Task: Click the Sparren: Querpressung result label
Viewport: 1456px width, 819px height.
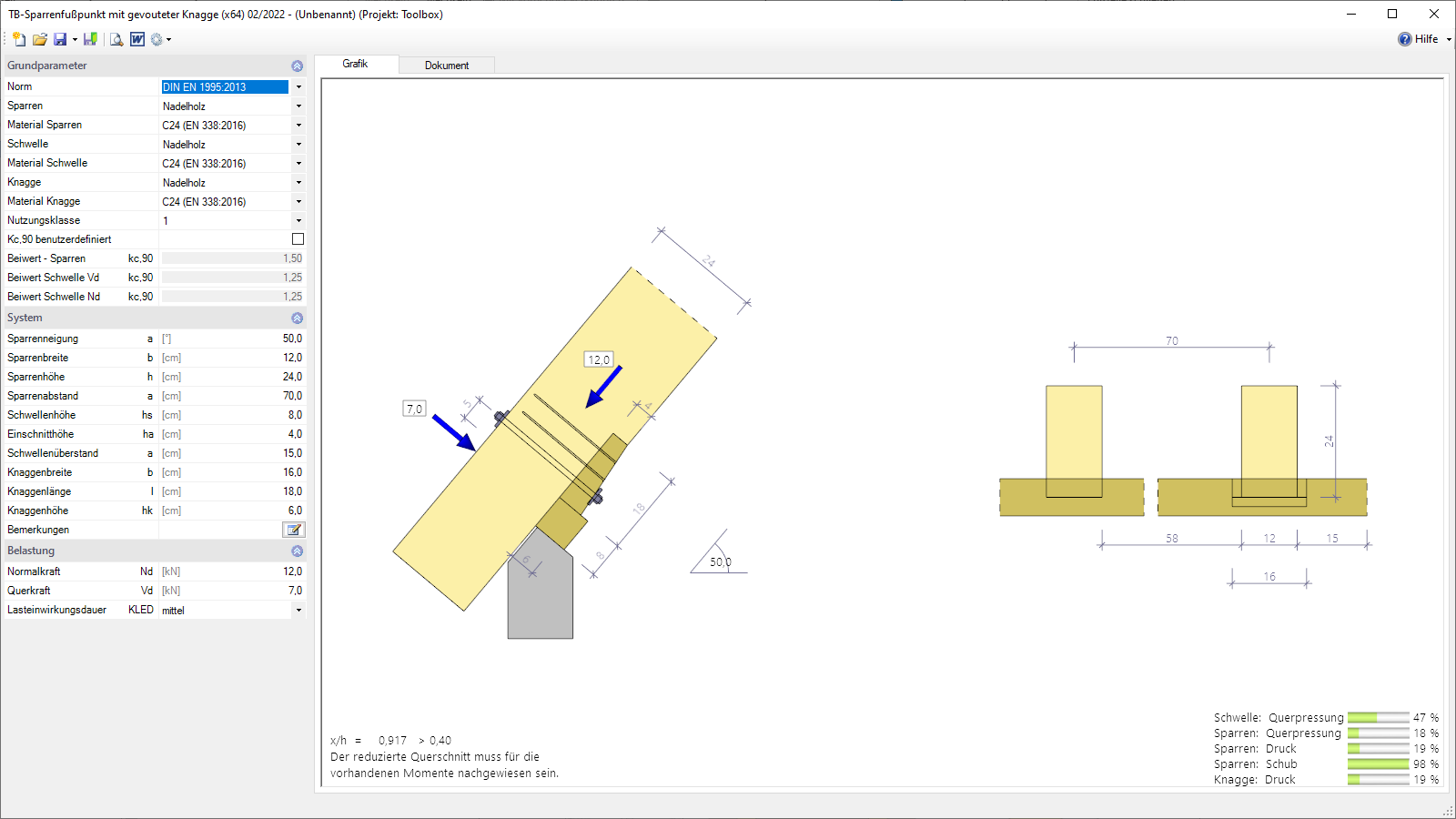Action: (x=1278, y=733)
